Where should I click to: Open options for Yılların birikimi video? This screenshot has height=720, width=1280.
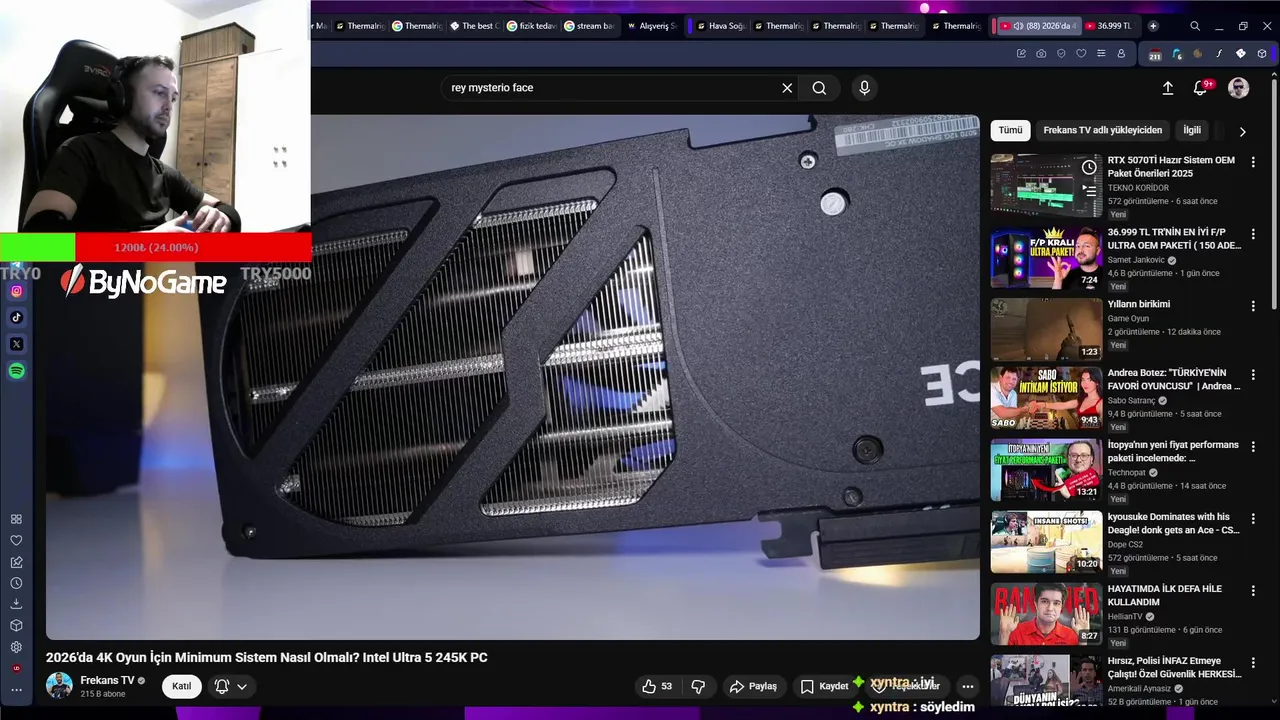pyautogui.click(x=1253, y=305)
